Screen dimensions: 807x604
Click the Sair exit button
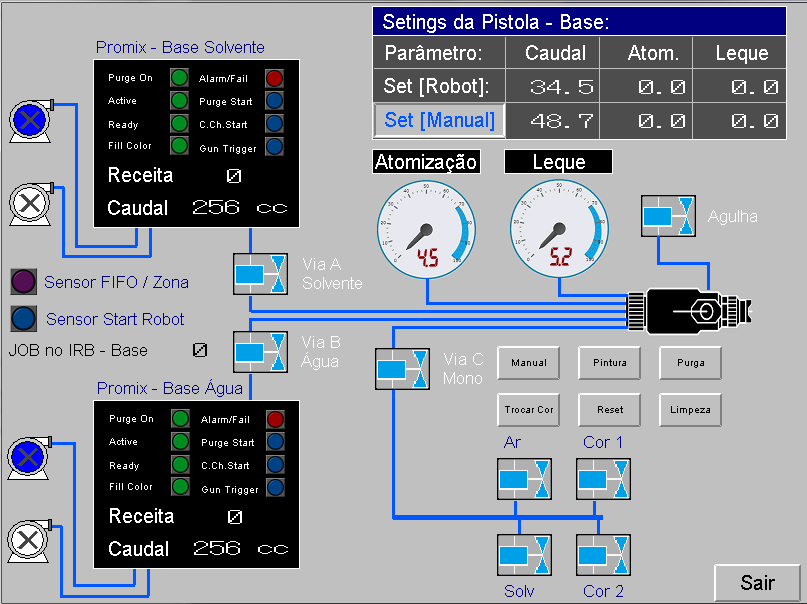[757, 583]
